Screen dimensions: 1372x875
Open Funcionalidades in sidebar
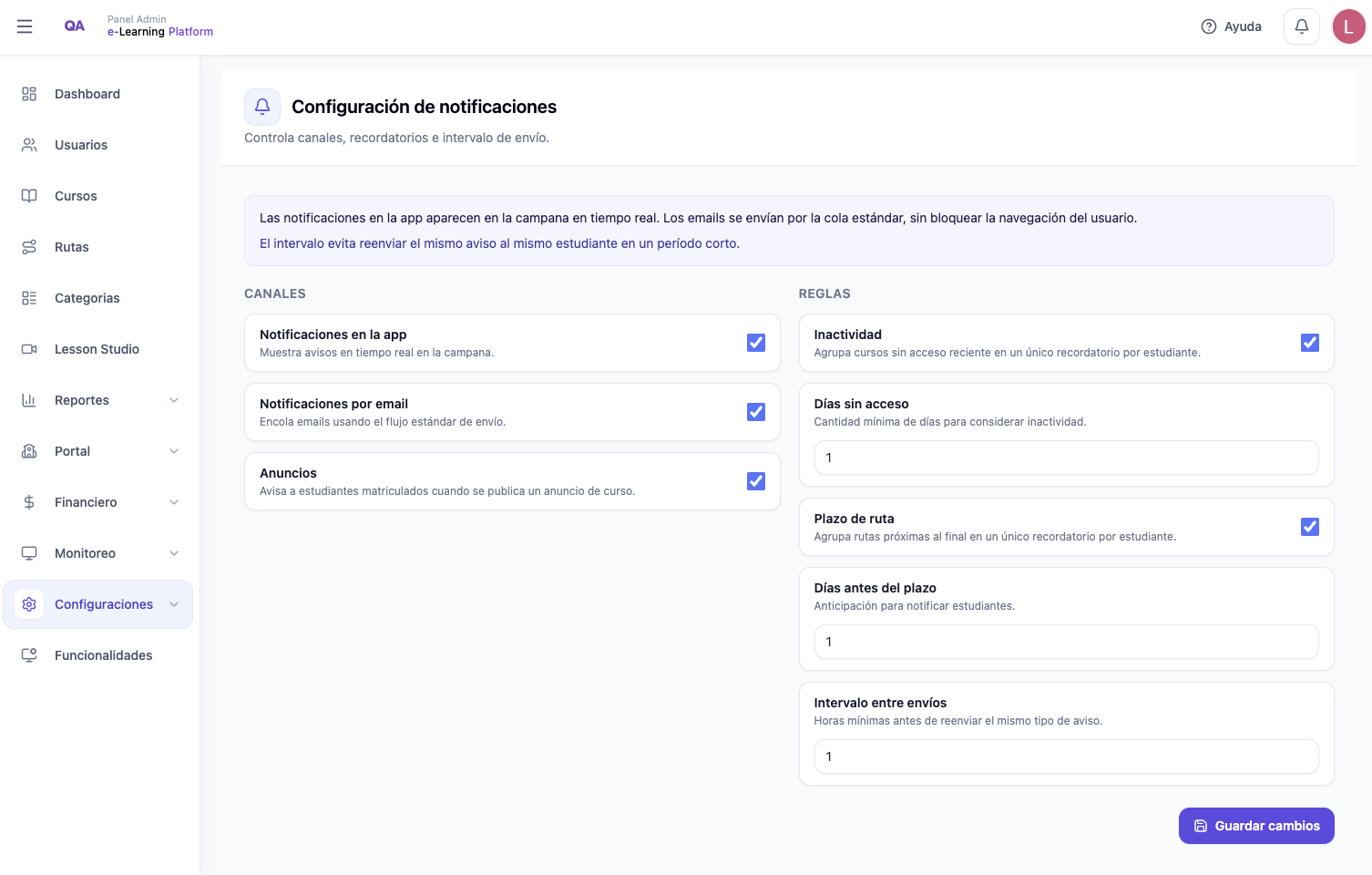(x=98, y=655)
